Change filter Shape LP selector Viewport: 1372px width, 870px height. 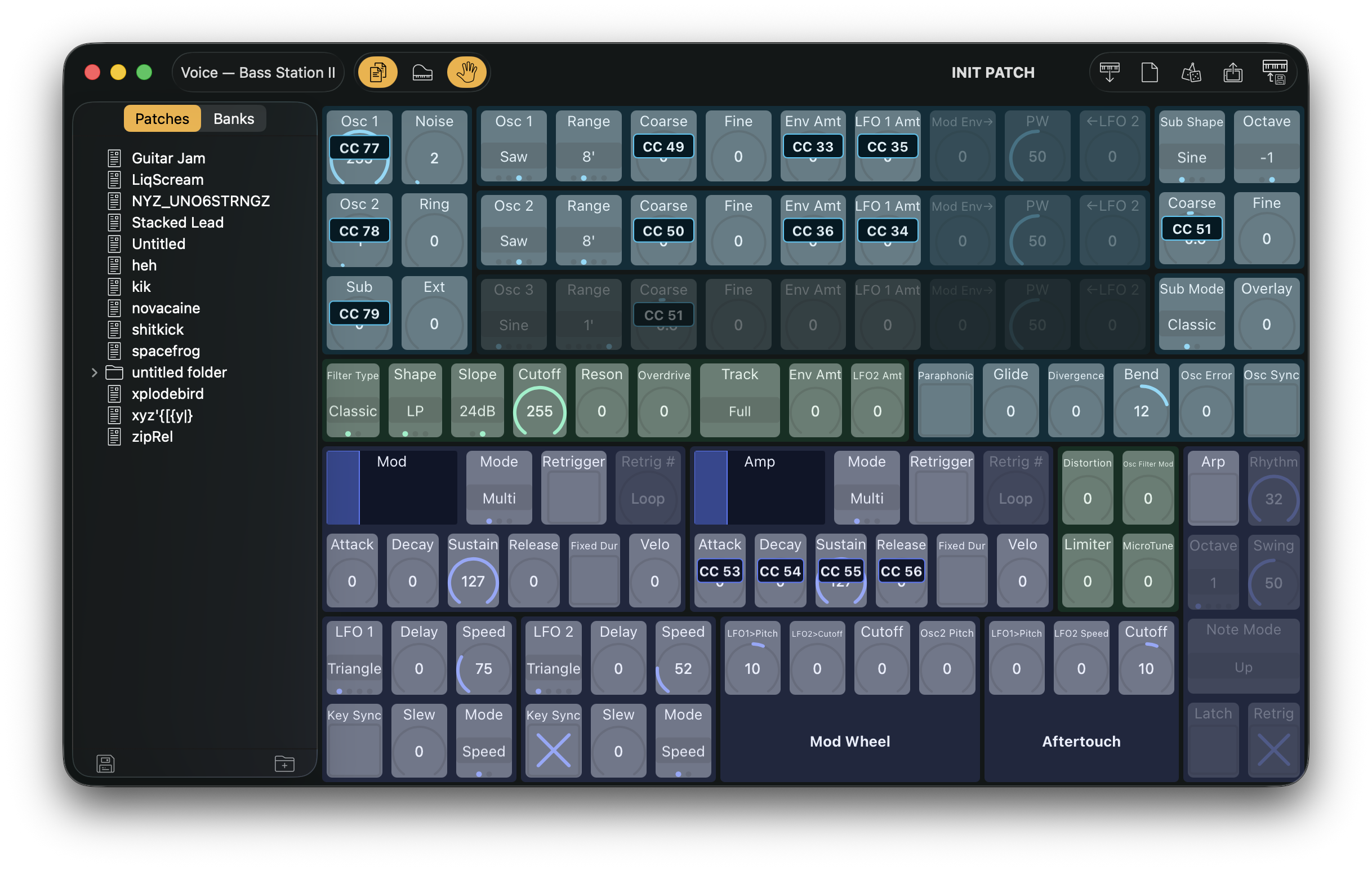415,411
